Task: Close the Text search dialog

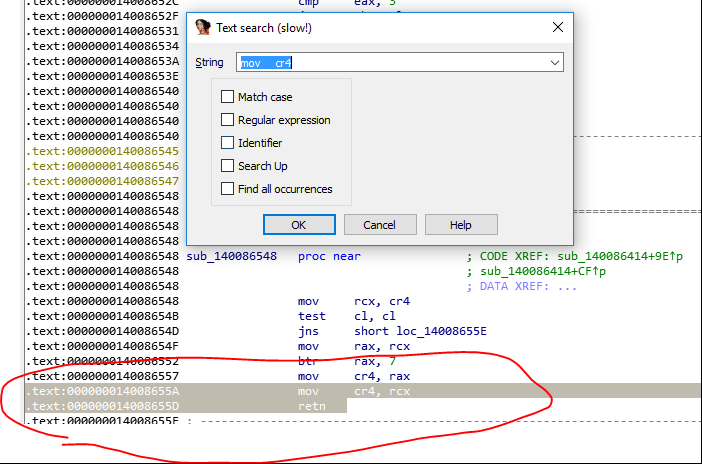Action: pos(557,27)
